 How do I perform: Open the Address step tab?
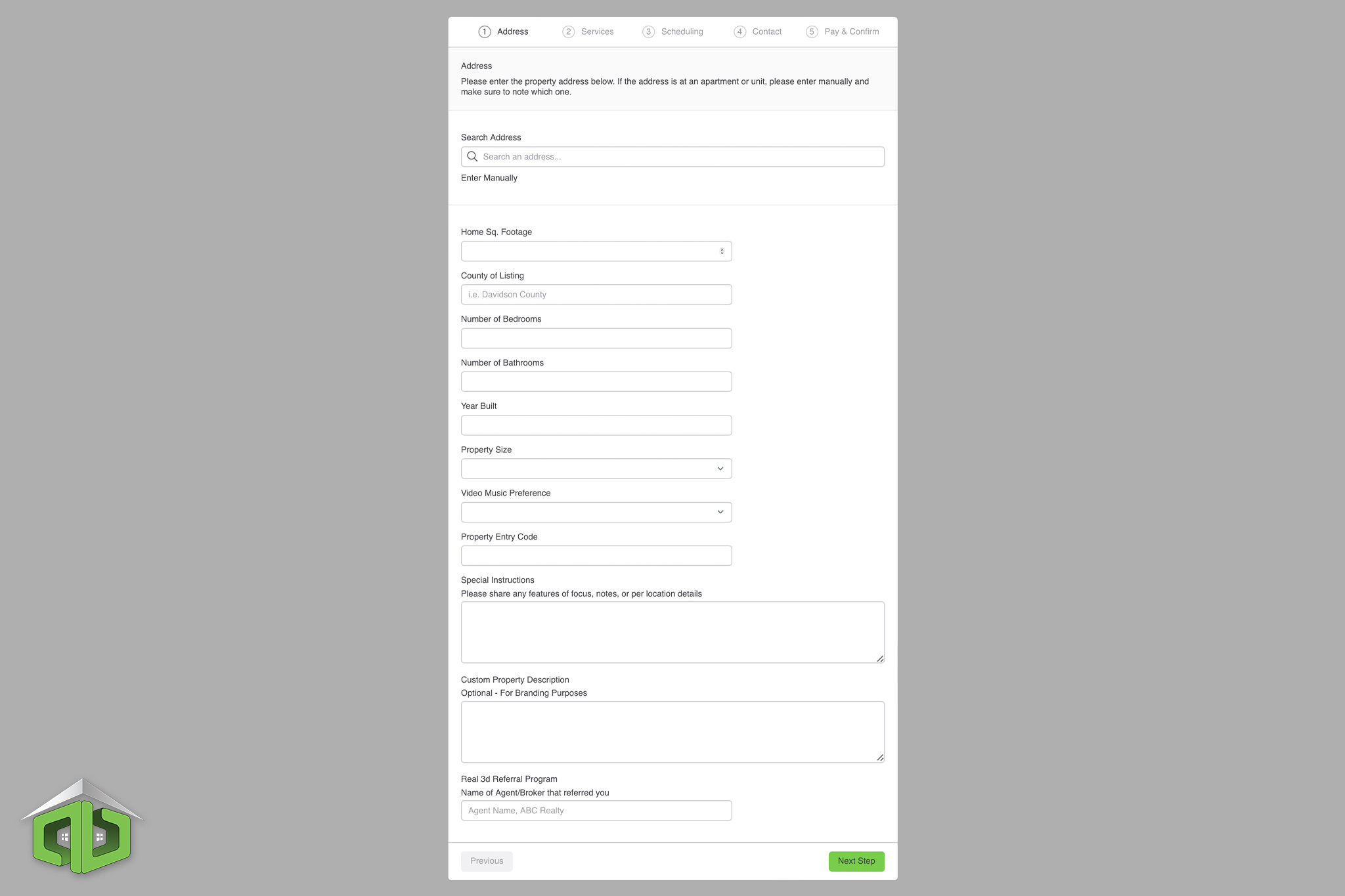coord(504,32)
